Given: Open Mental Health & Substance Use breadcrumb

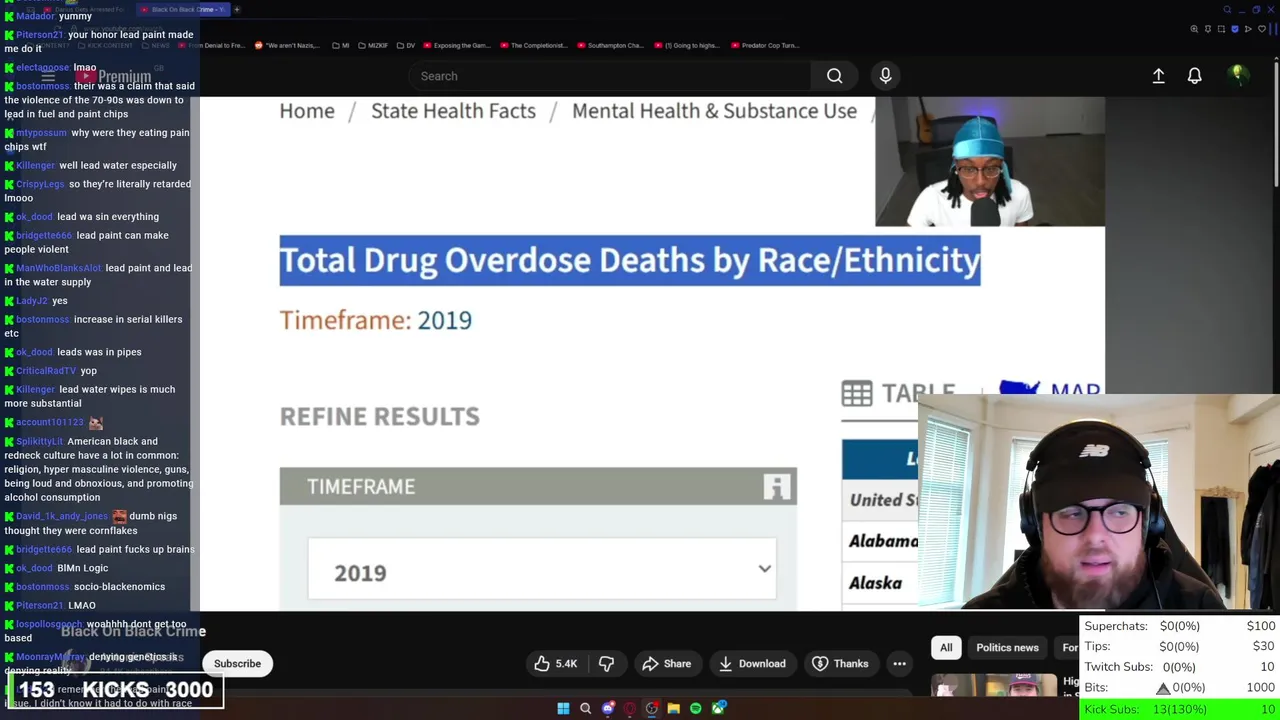Looking at the screenshot, I should 714,111.
